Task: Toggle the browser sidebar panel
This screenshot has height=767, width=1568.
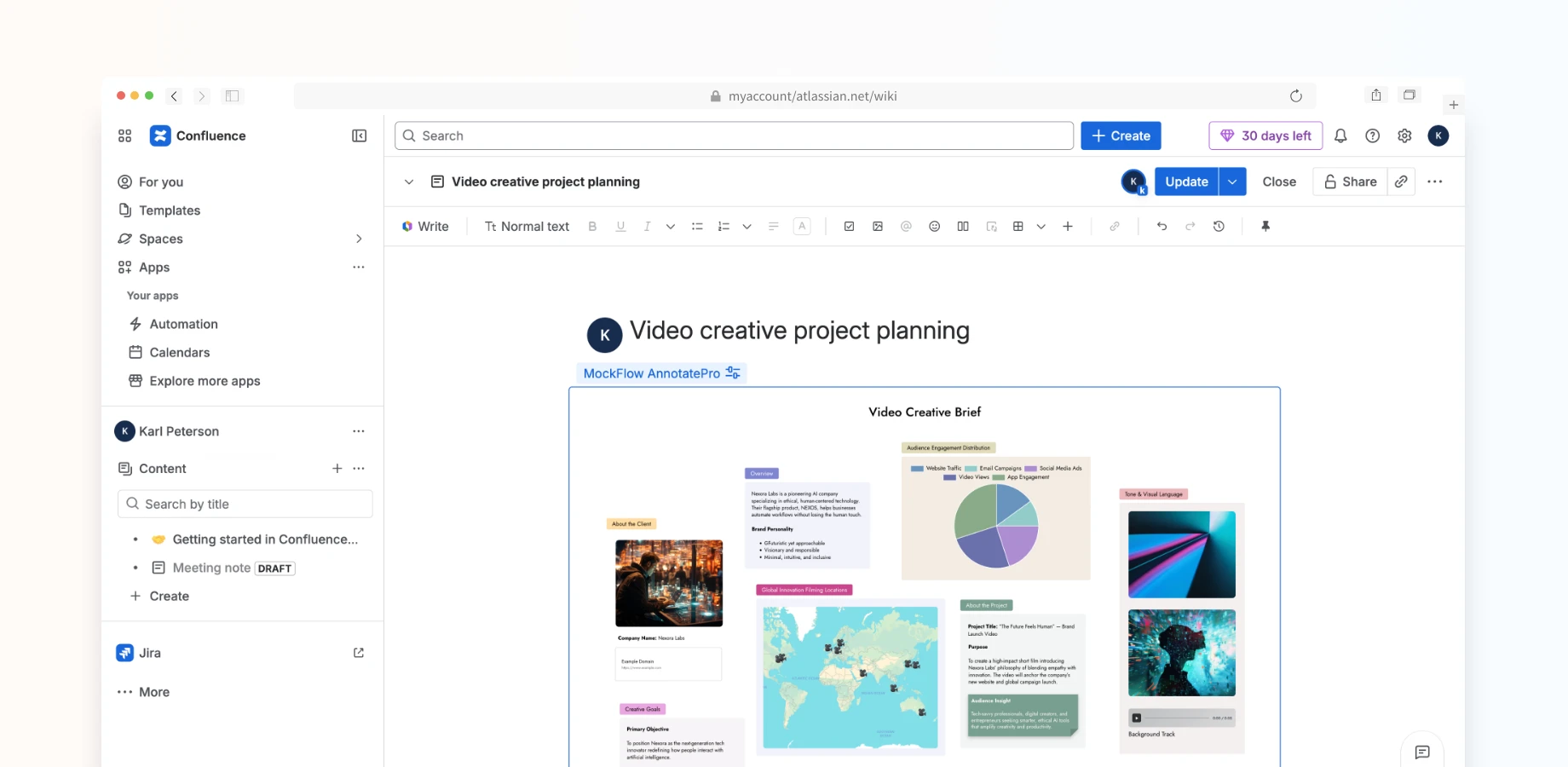Action: point(232,95)
